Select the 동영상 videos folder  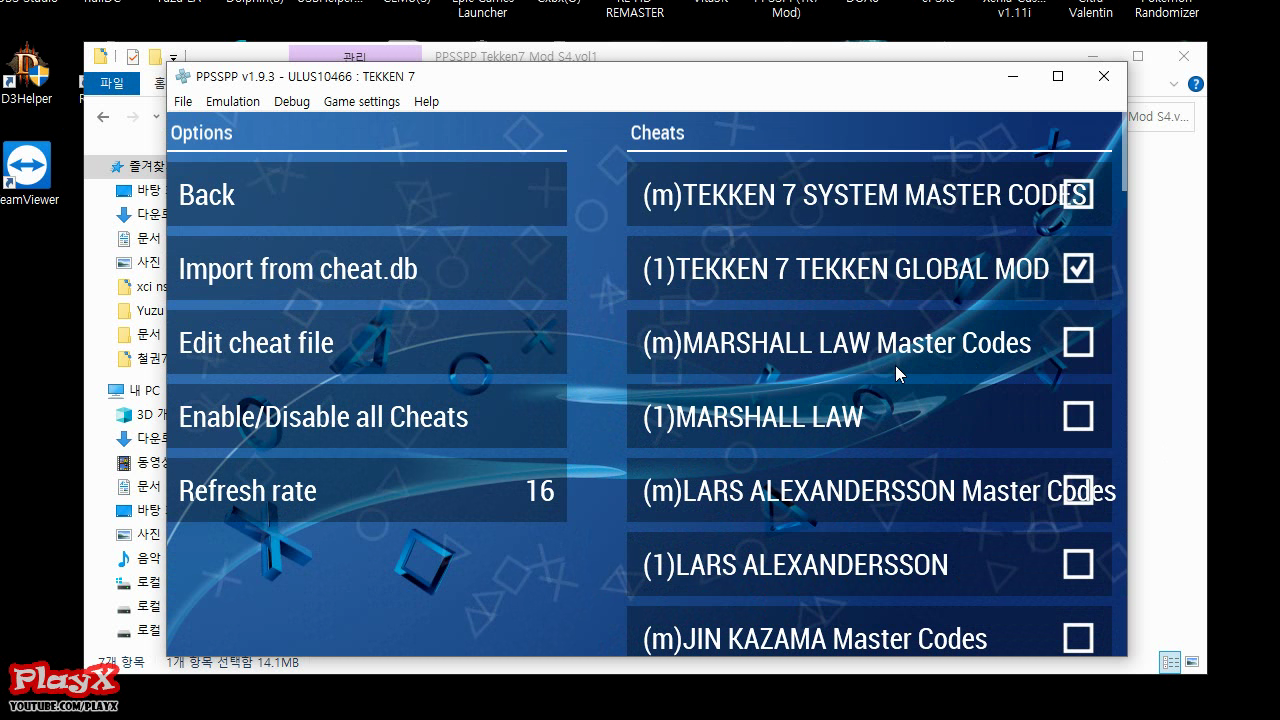pyautogui.click(x=141, y=462)
